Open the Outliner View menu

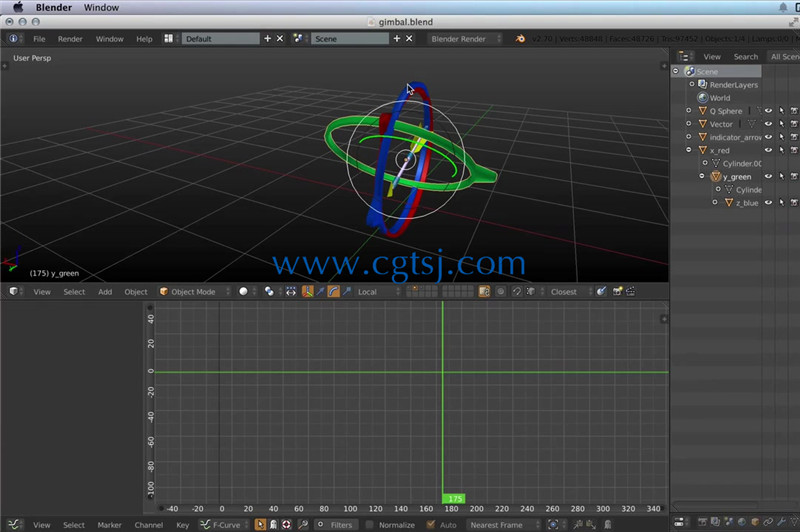[712, 57]
